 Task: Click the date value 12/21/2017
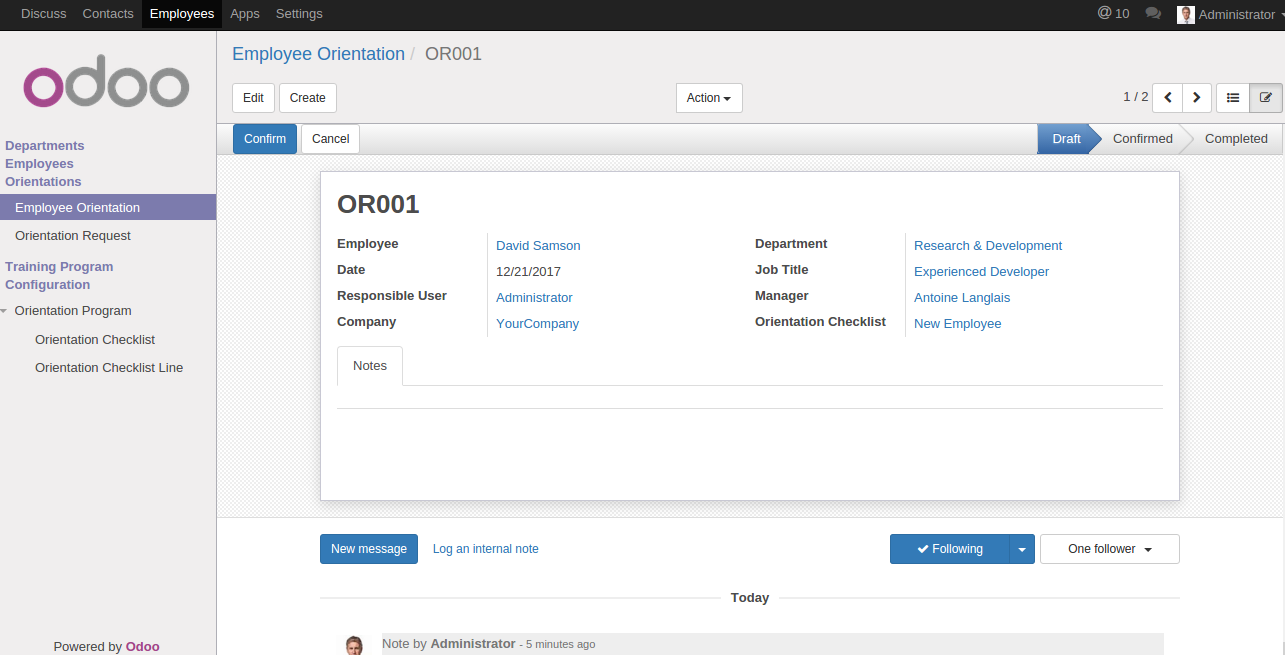[528, 272]
